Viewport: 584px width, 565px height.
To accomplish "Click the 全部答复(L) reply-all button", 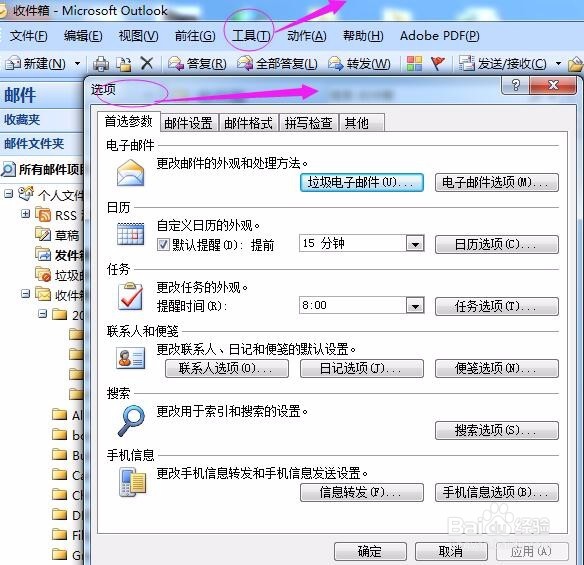I will (x=277, y=64).
